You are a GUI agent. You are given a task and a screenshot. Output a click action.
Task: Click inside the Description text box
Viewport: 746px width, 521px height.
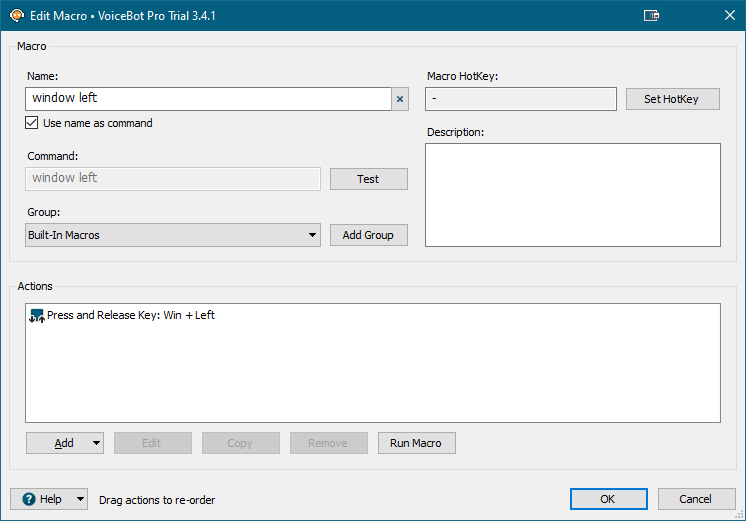(572, 195)
